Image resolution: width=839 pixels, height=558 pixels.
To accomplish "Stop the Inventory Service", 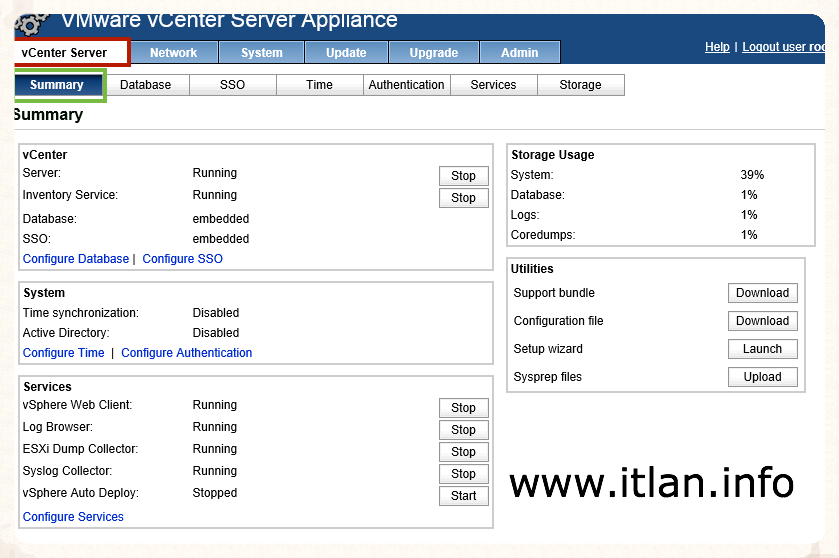I will [463, 198].
